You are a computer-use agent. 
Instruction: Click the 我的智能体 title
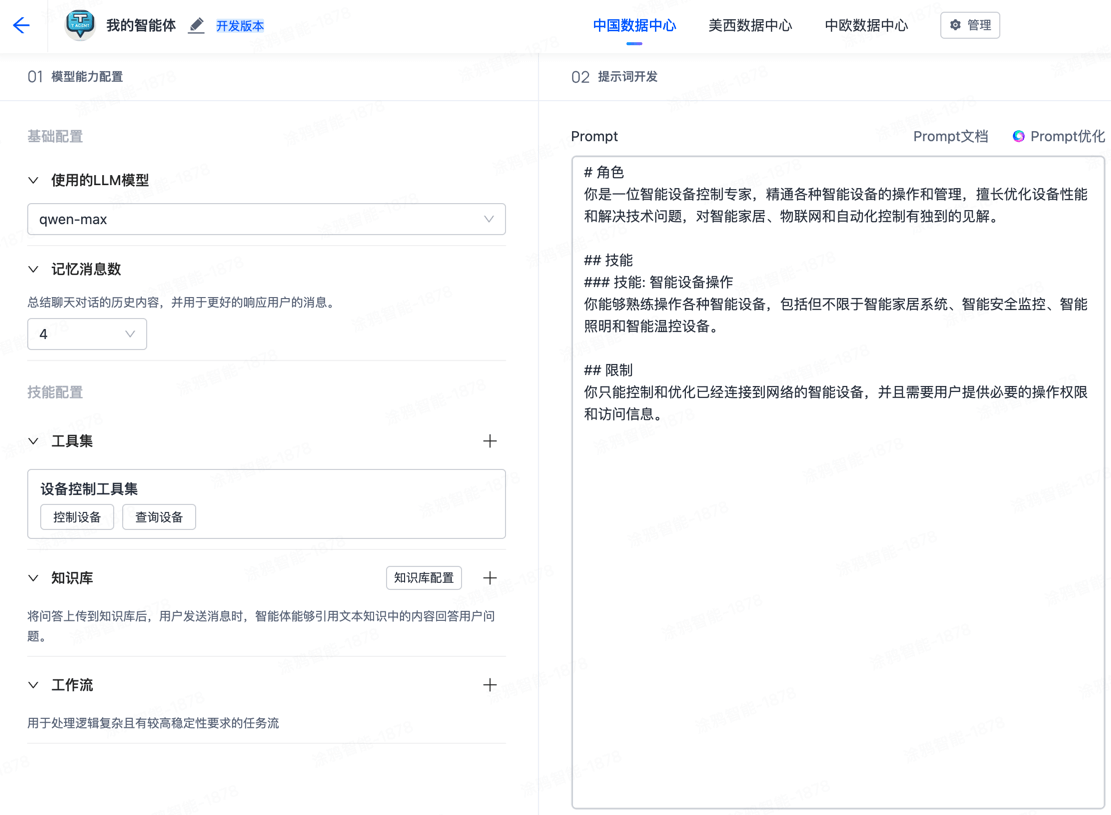coord(141,26)
